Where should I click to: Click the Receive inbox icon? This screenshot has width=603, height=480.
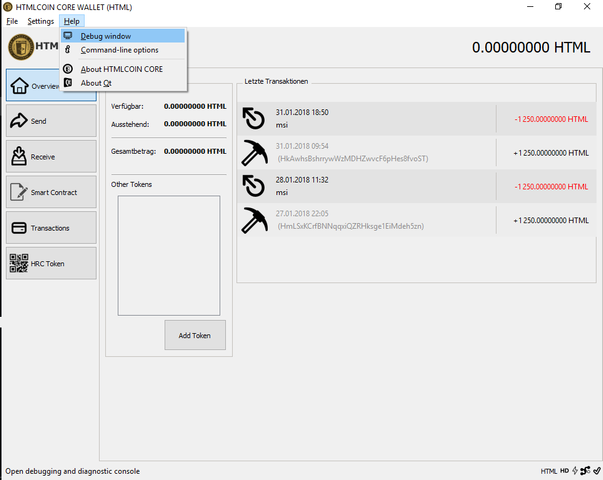coord(19,156)
